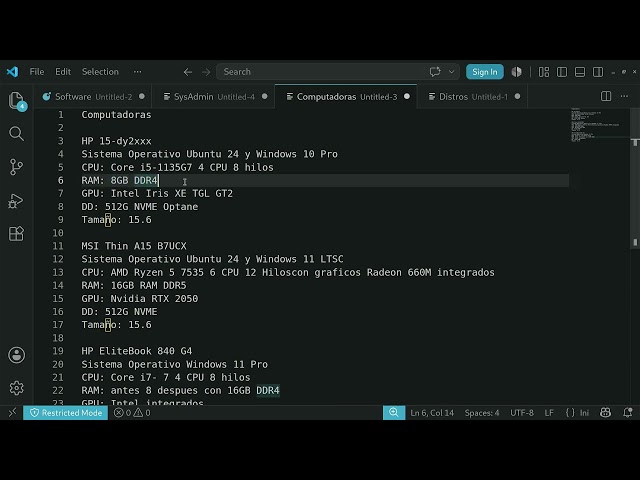This screenshot has height=480, width=640.
Task: Open the Source Control view
Action: (x=16, y=167)
